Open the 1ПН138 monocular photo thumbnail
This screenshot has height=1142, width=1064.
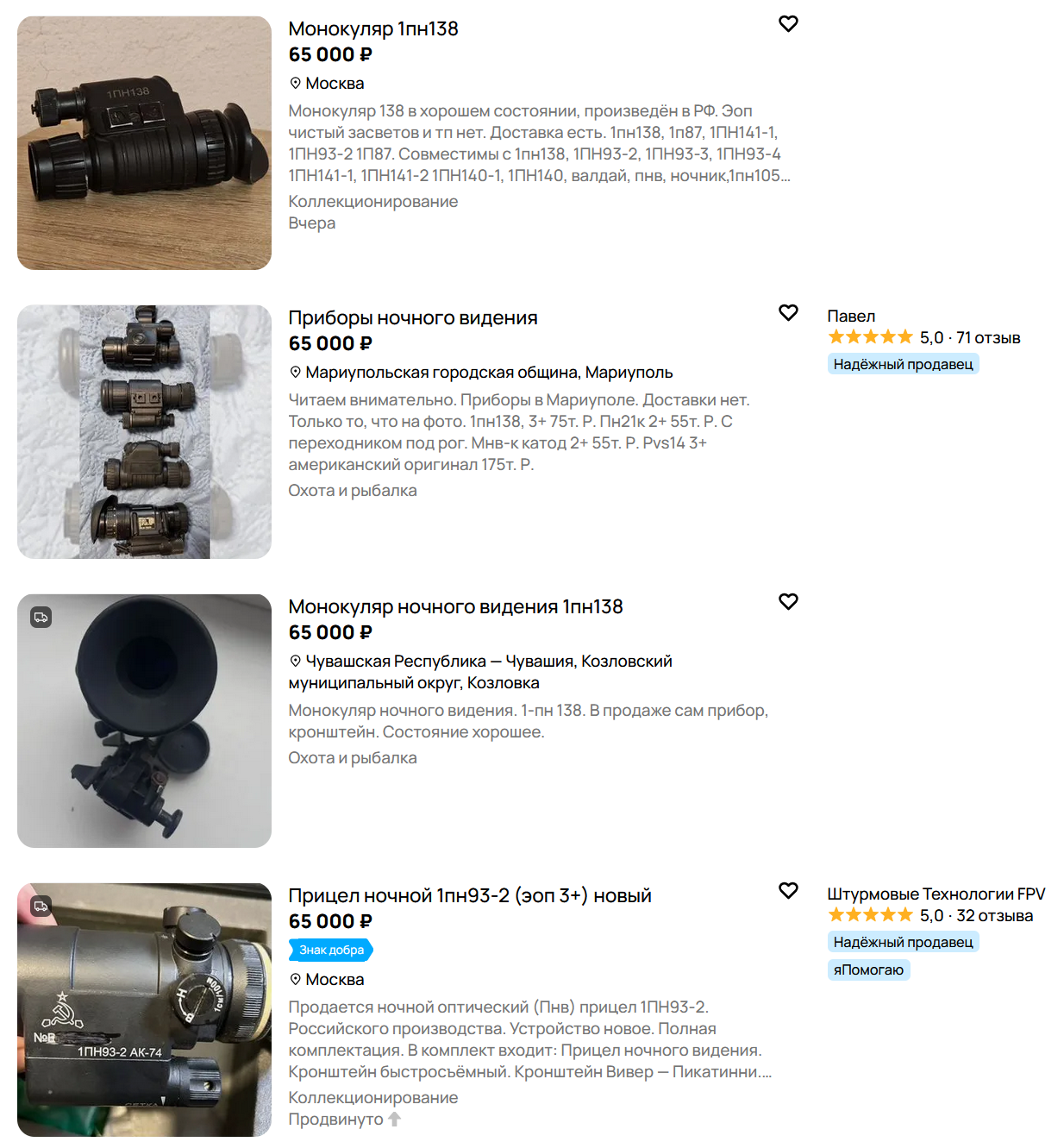click(x=144, y=143)
